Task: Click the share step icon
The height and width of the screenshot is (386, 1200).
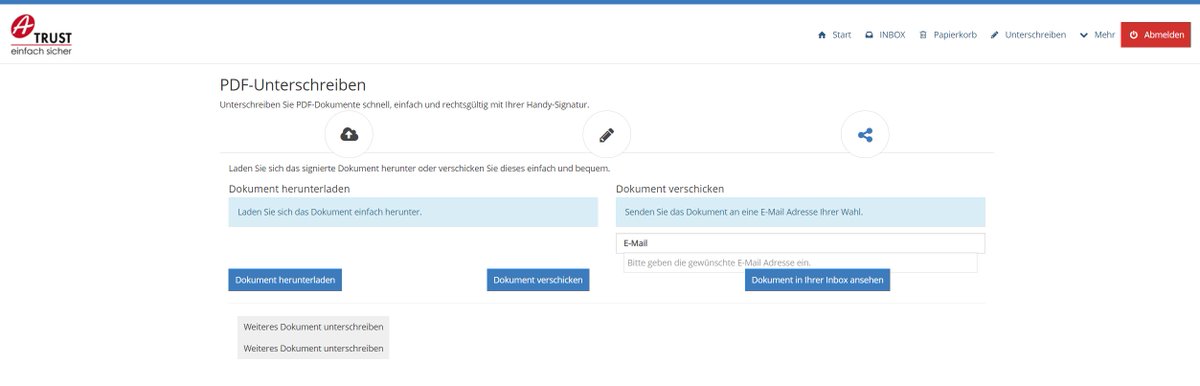Action: point(865,134)
